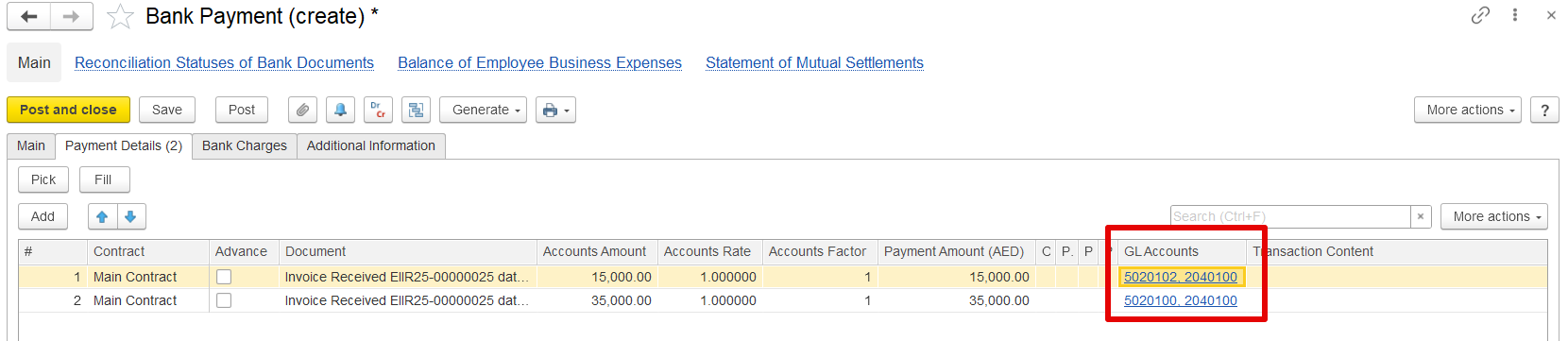Click the Post button
This screenshot has width=1568, height=341.
[242, 110]
